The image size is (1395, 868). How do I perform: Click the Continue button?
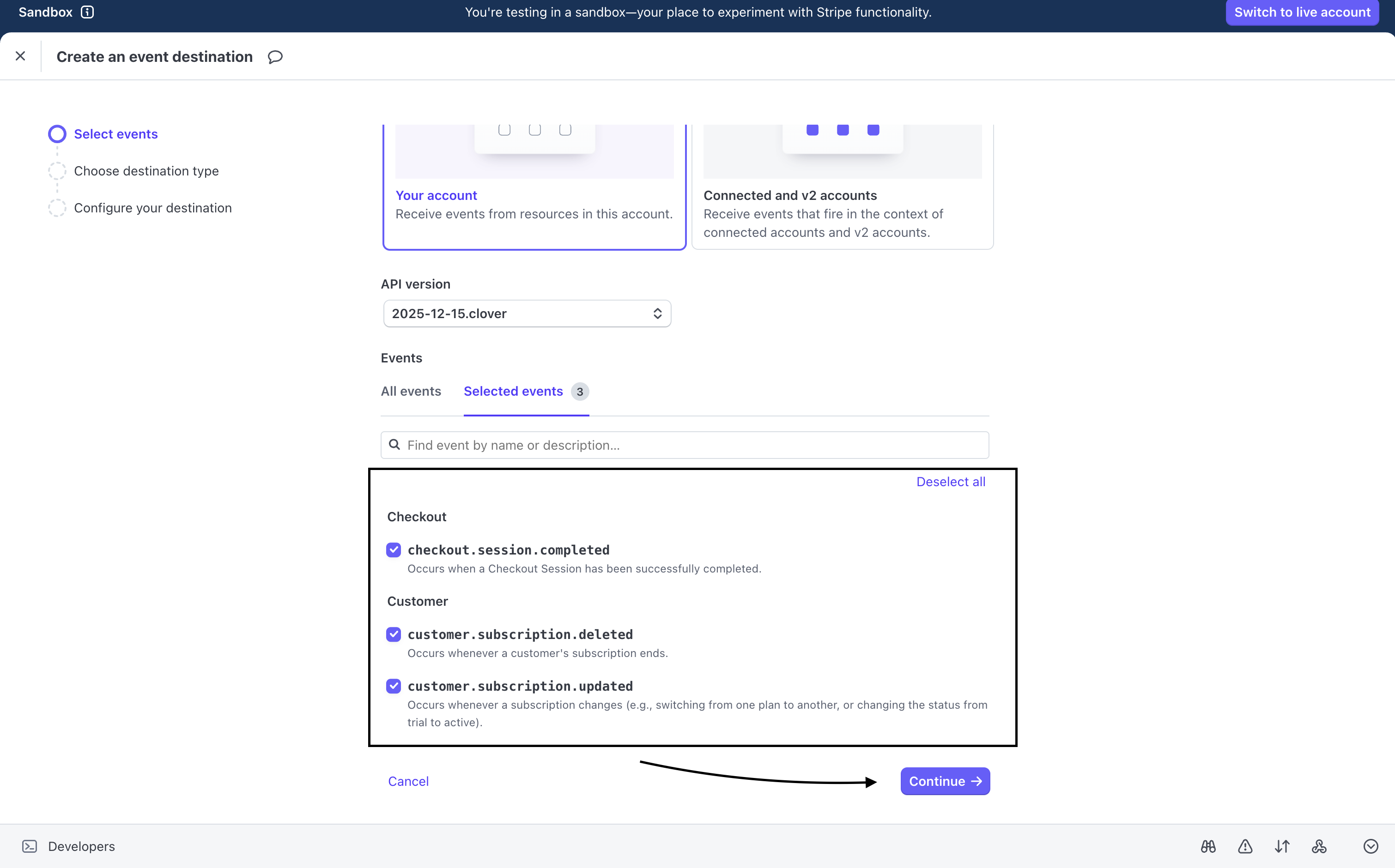click(x=944, y=781)
